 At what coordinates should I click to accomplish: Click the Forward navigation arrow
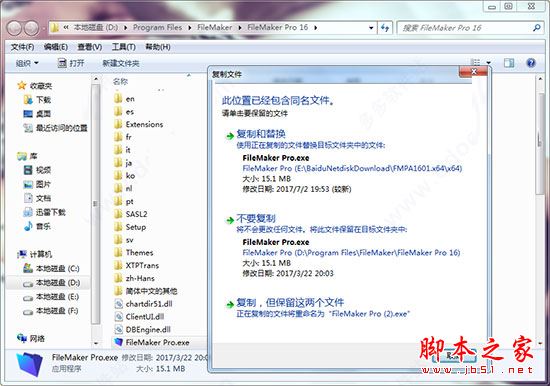click(31, 28)
